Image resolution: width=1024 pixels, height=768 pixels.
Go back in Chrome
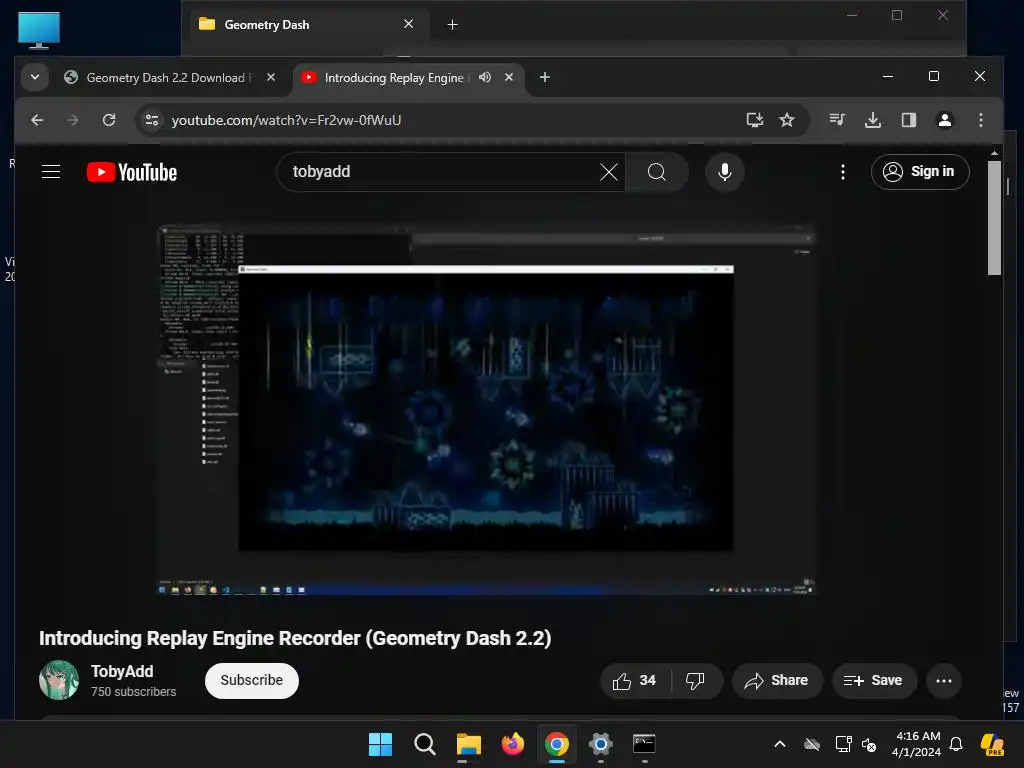click(x=37, y=120)
